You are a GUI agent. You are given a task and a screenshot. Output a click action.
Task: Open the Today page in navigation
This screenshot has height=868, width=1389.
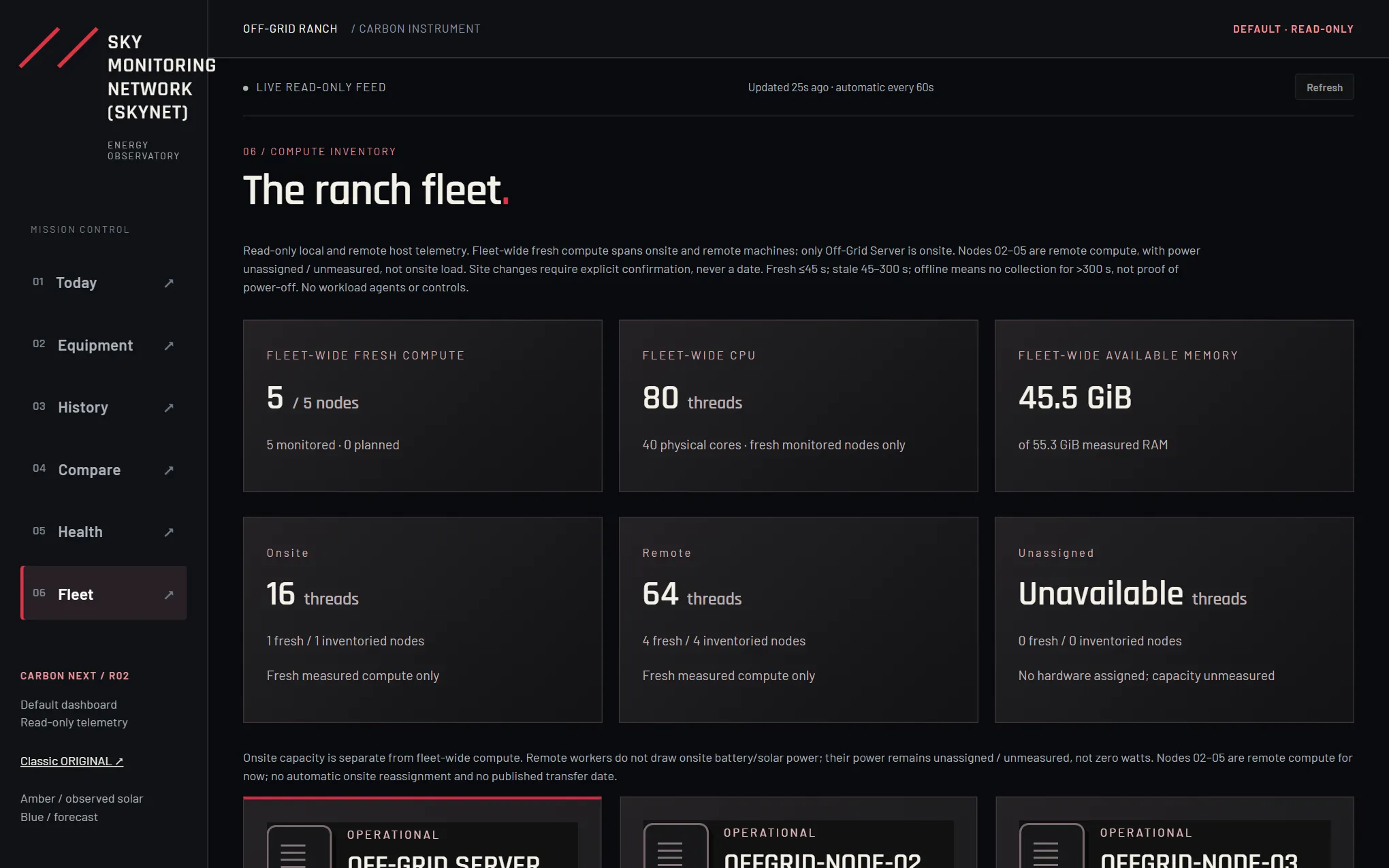coord(103,283)
